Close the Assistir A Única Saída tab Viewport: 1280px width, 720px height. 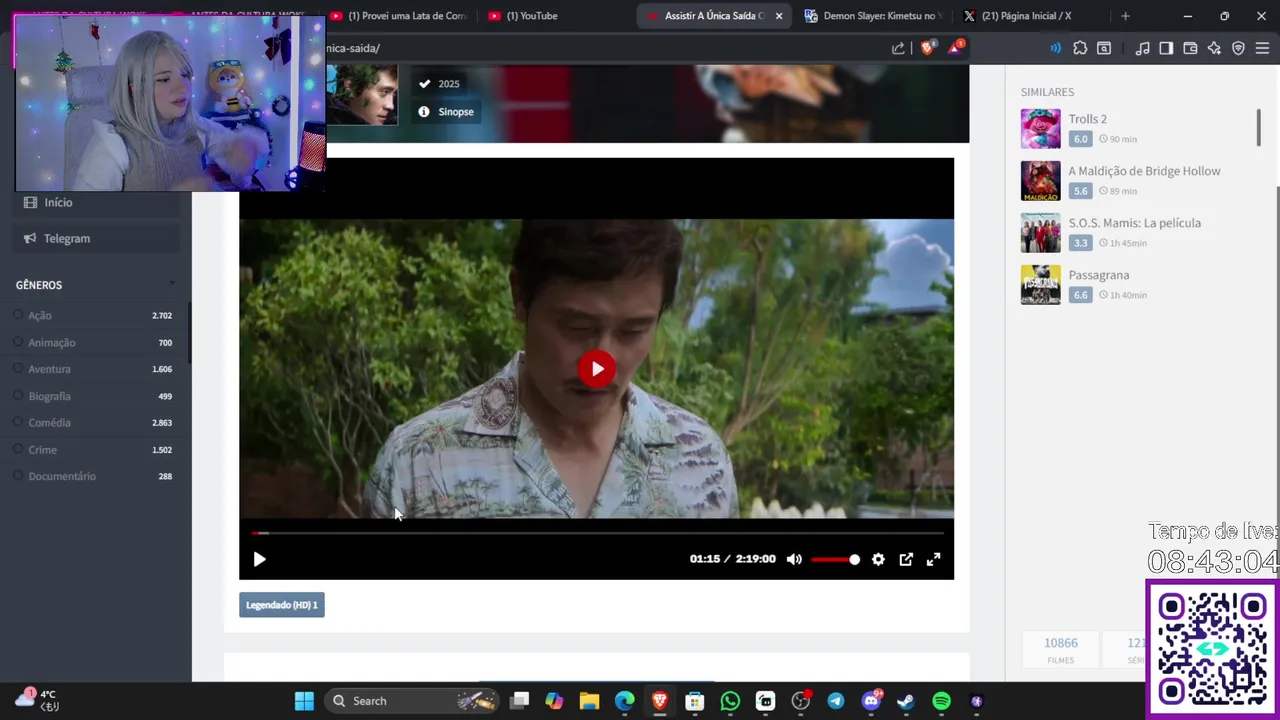coord(779,16)
